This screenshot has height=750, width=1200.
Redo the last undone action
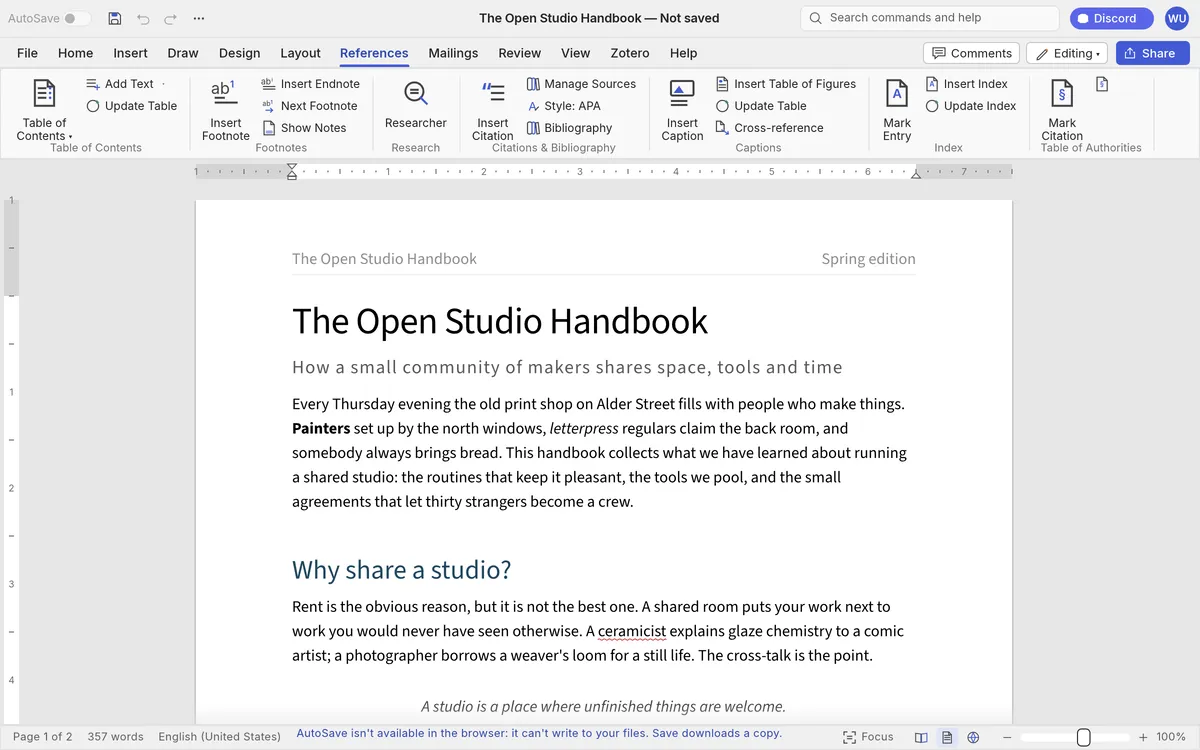(170, 18)
